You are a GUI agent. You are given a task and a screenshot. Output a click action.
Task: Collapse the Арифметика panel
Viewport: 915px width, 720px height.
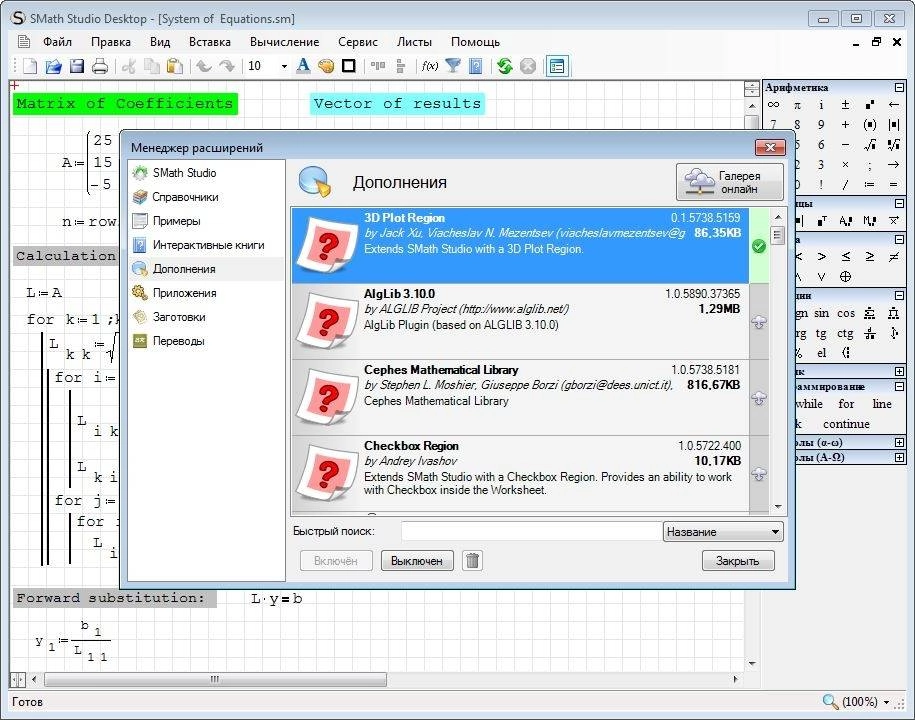point(899,88)
